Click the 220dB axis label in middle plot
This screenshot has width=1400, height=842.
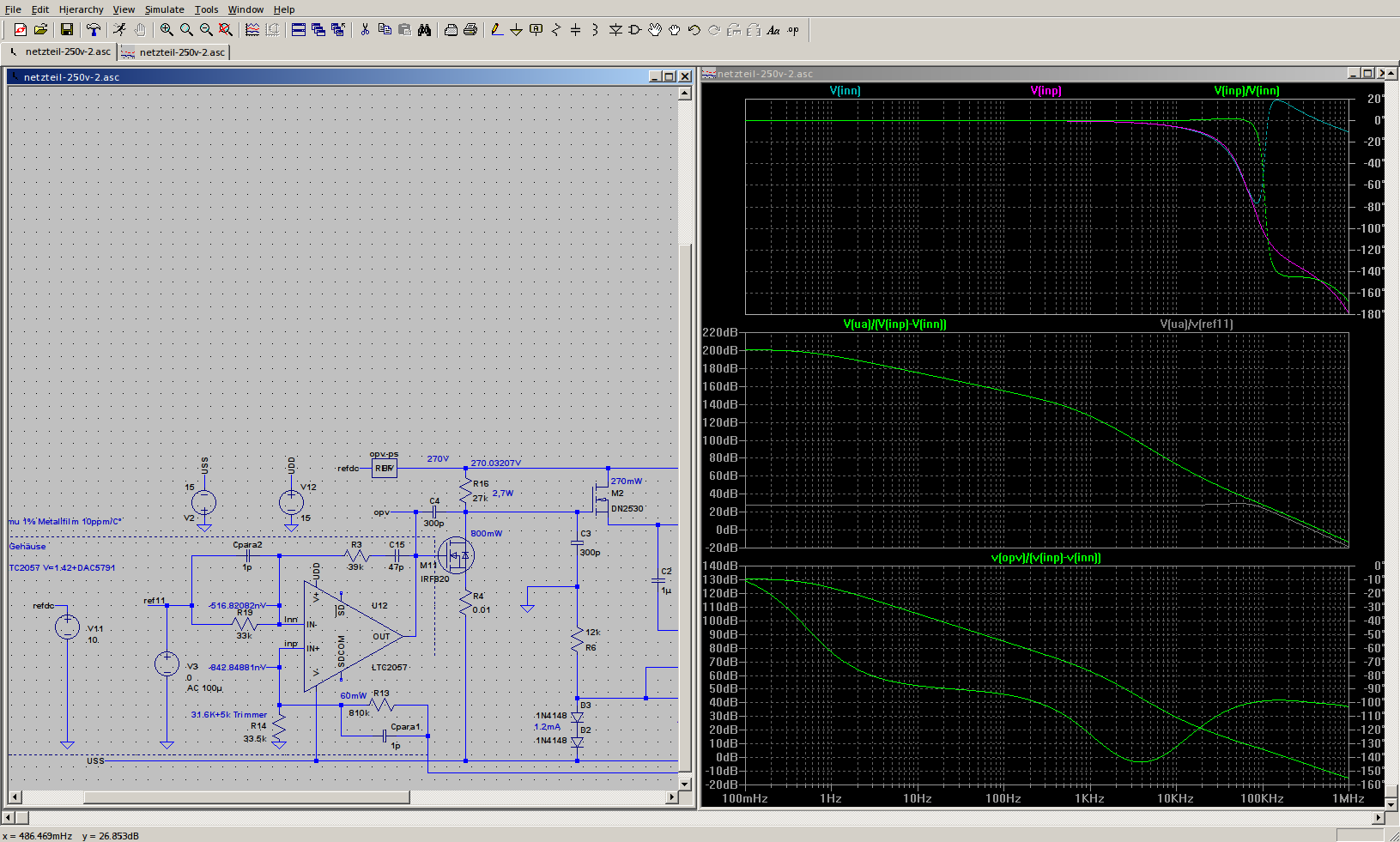(720, 332)
